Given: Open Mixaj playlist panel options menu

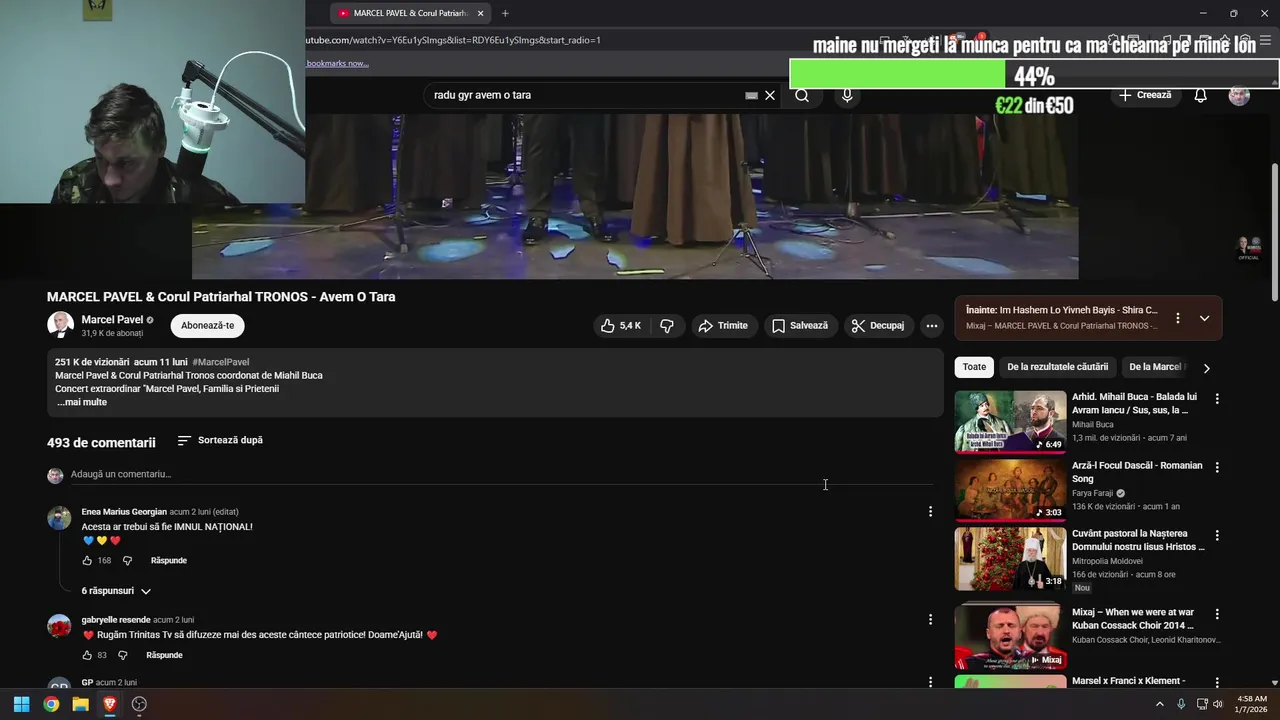Looking at the screenshot, I should [x=1177, y=318].
